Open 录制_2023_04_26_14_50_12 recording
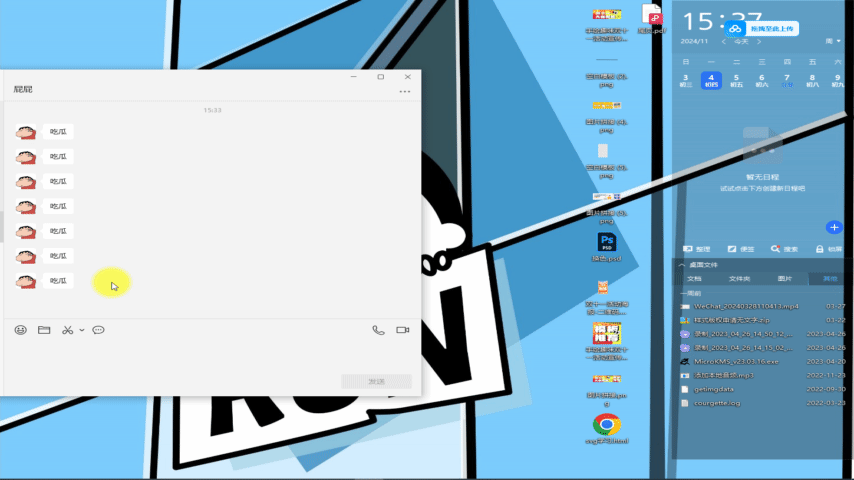854x480 pixels. [762, 334]
